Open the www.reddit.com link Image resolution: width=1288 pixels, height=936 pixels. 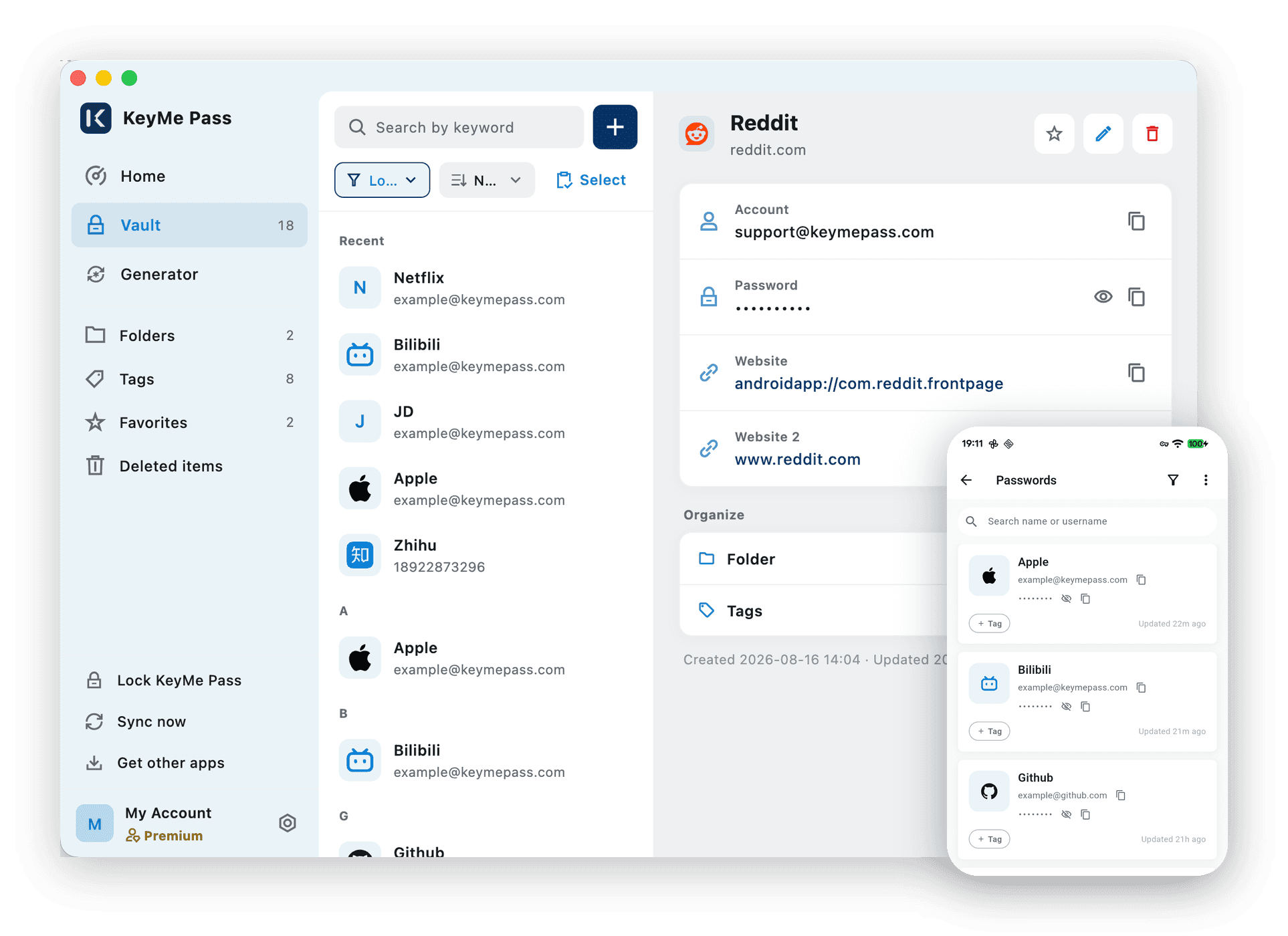[x=797, y=459]
